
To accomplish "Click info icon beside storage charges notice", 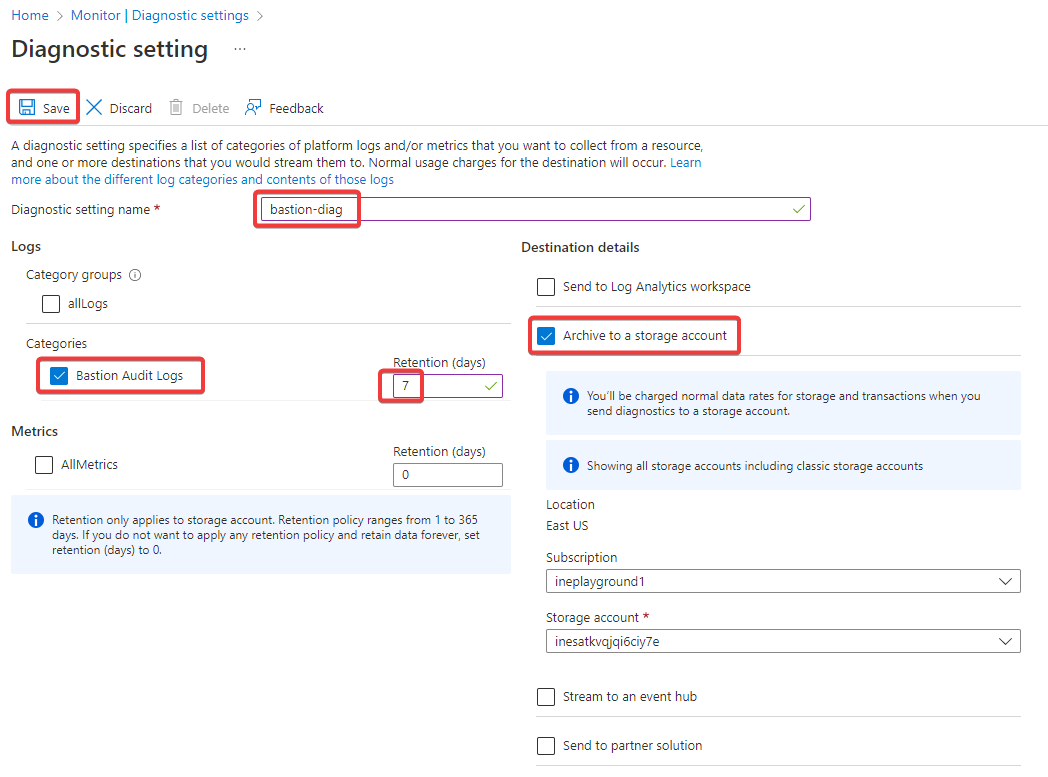I will [571, 396].
